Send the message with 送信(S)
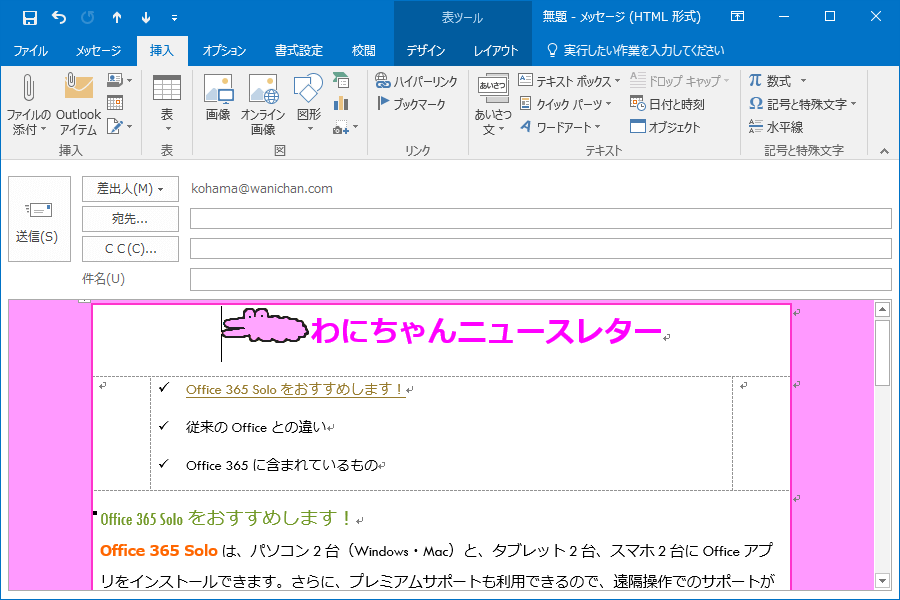The height and width of the screenshot is (600, 900). pyautogui.click(x=39, y=219)
